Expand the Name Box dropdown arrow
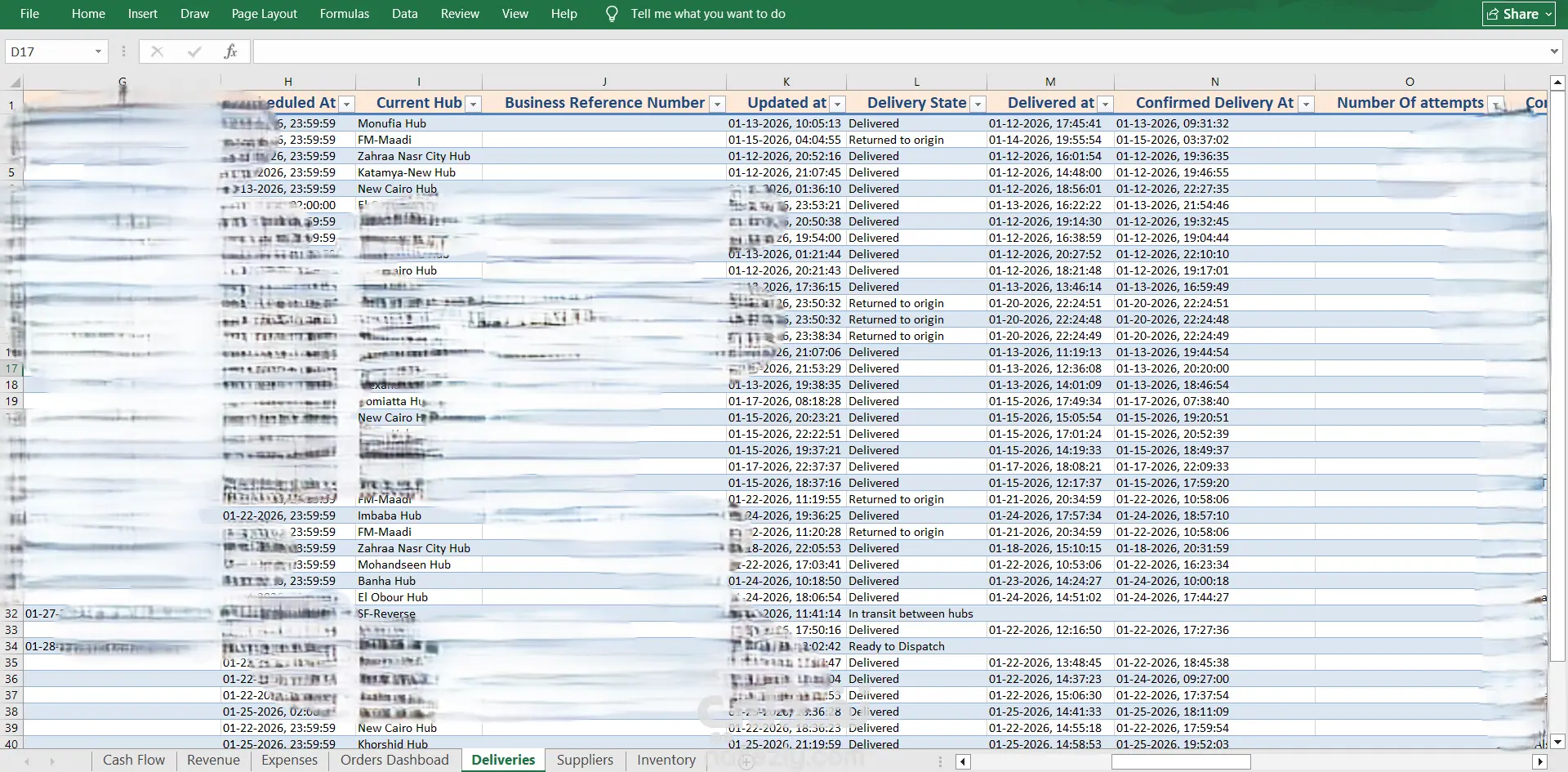The image size is (1568, 772). (98, 51)
